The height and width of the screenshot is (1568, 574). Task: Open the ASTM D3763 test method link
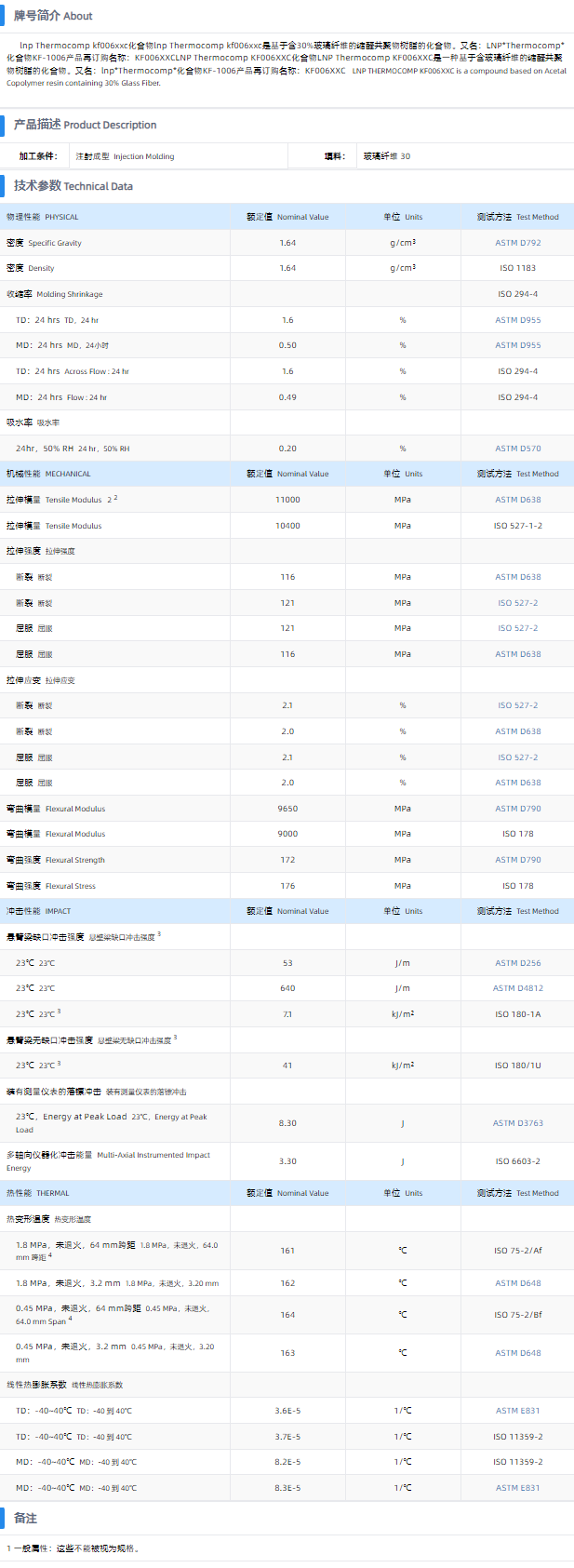[517, 1123]
